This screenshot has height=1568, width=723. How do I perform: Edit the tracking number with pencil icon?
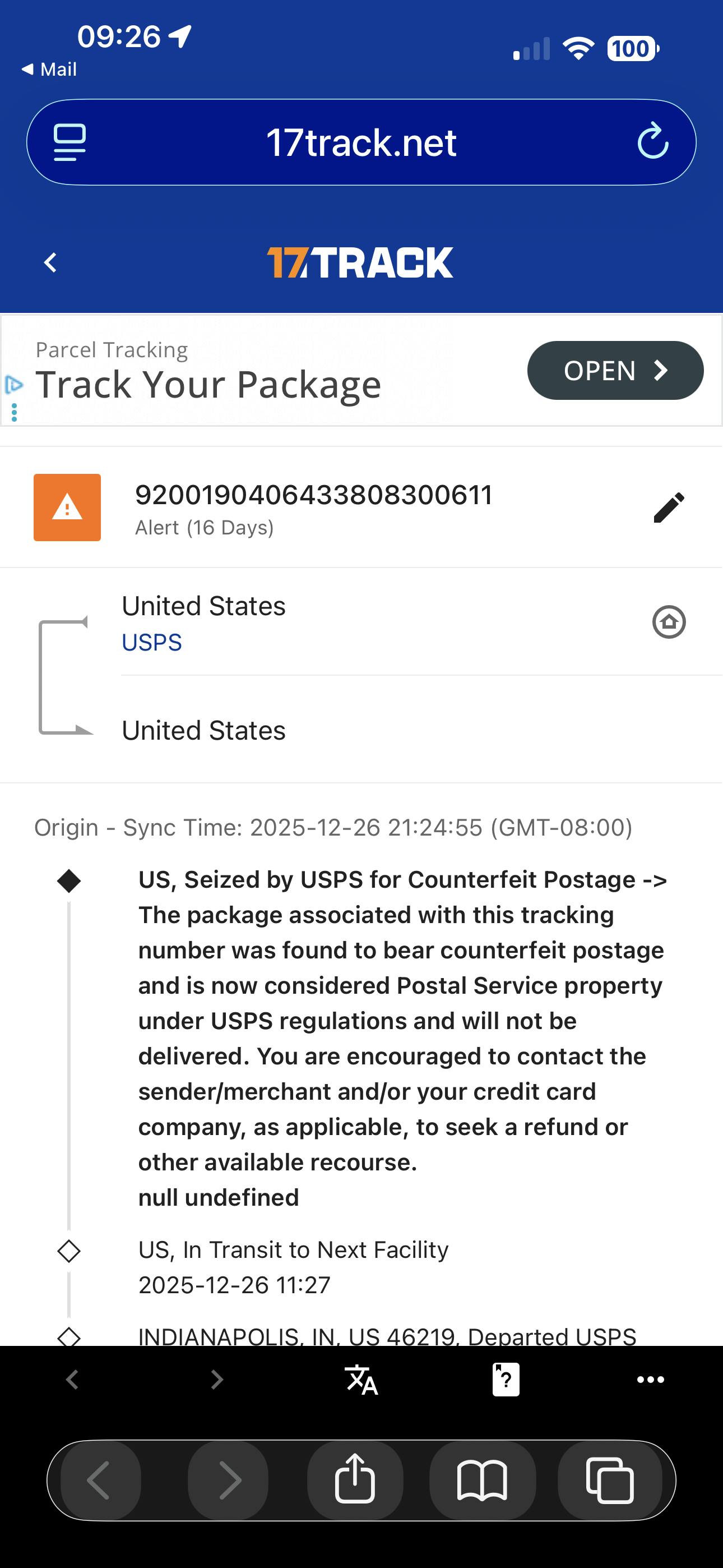point(668,508)
